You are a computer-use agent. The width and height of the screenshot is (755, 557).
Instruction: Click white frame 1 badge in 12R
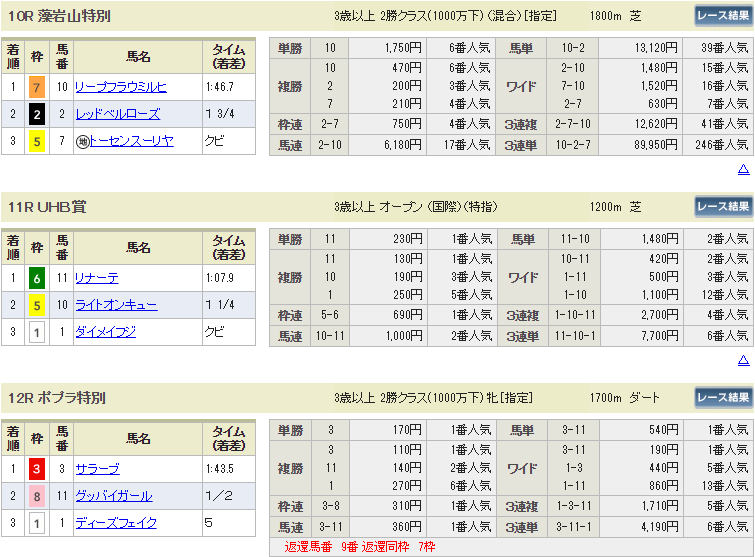[x=37, y=523]
